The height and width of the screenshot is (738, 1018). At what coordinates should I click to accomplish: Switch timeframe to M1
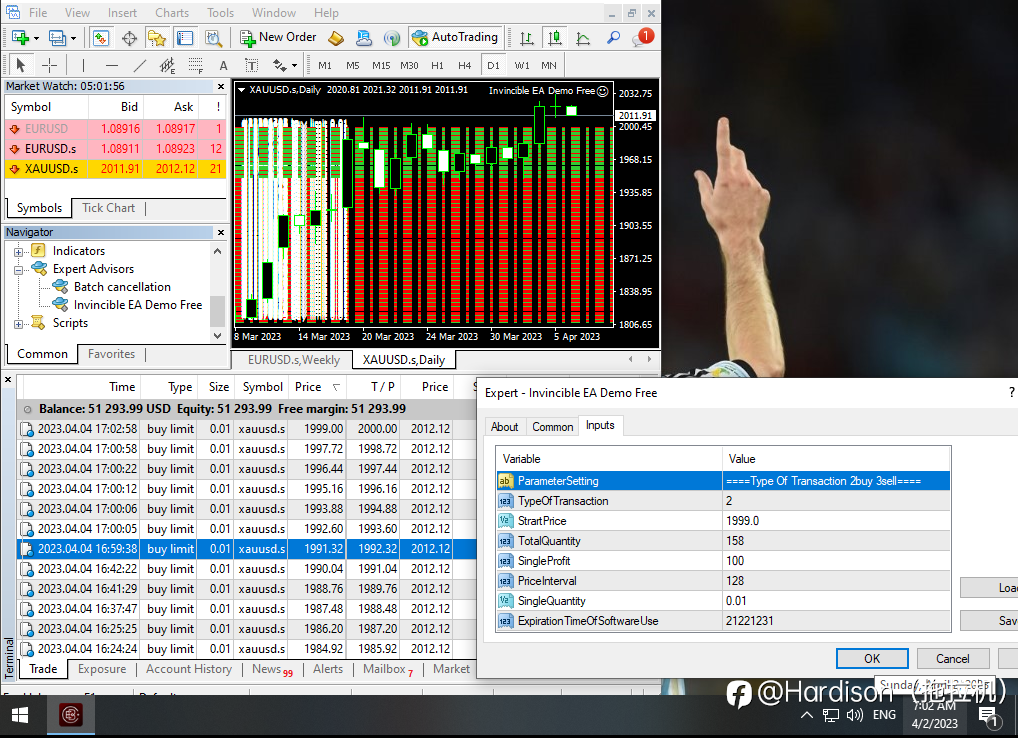[x=325, y=66]
